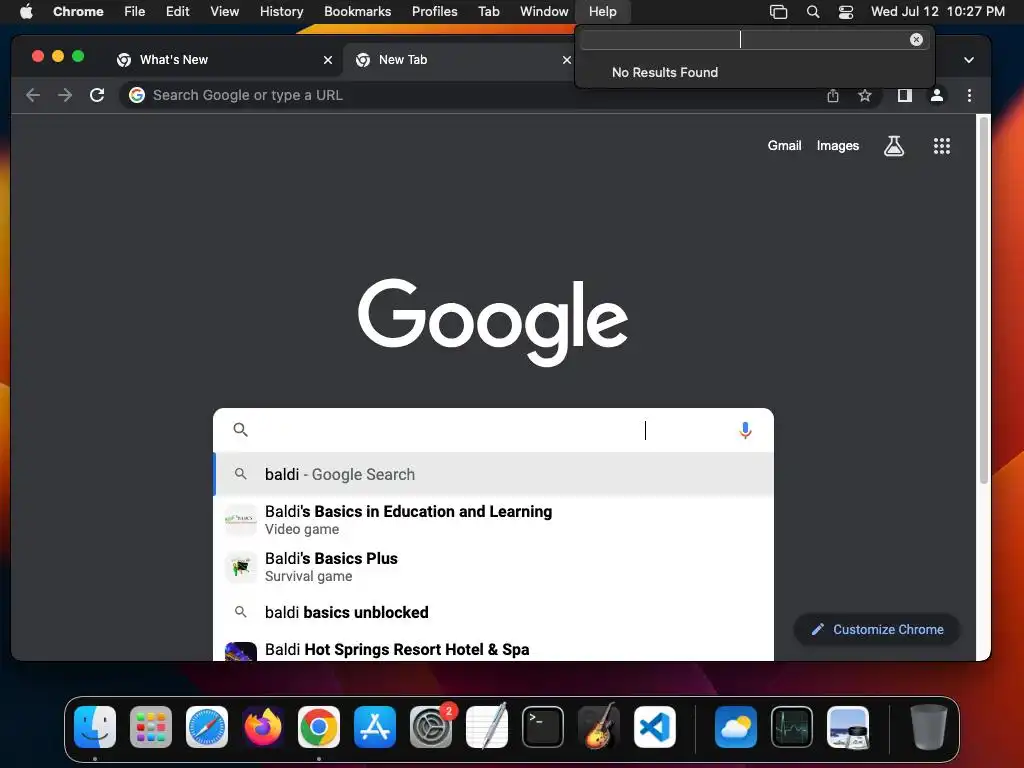Click the page vertical scrollbar
This screenshot has height=768, width=1024.
tap(984, 300)
